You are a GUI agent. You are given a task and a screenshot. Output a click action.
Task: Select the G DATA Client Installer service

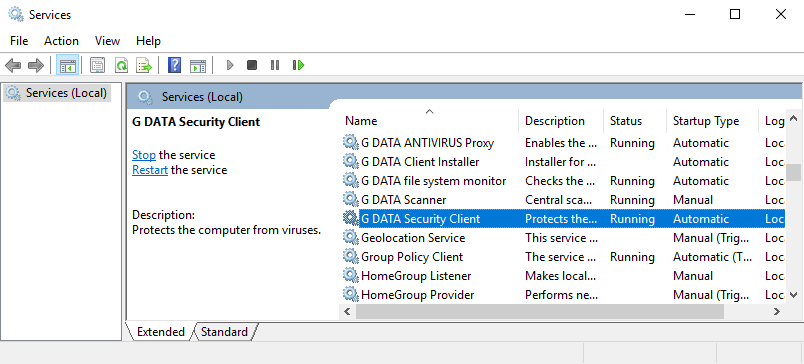click(x=420, y=161)
